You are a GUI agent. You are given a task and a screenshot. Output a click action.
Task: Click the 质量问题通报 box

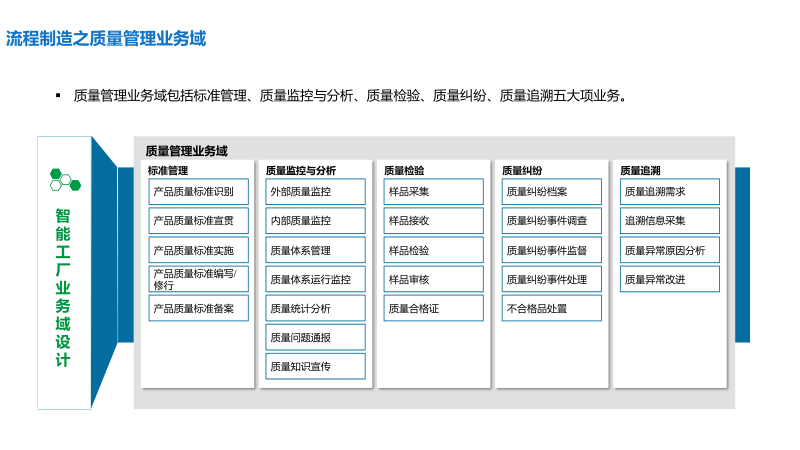tap(315, 337)
